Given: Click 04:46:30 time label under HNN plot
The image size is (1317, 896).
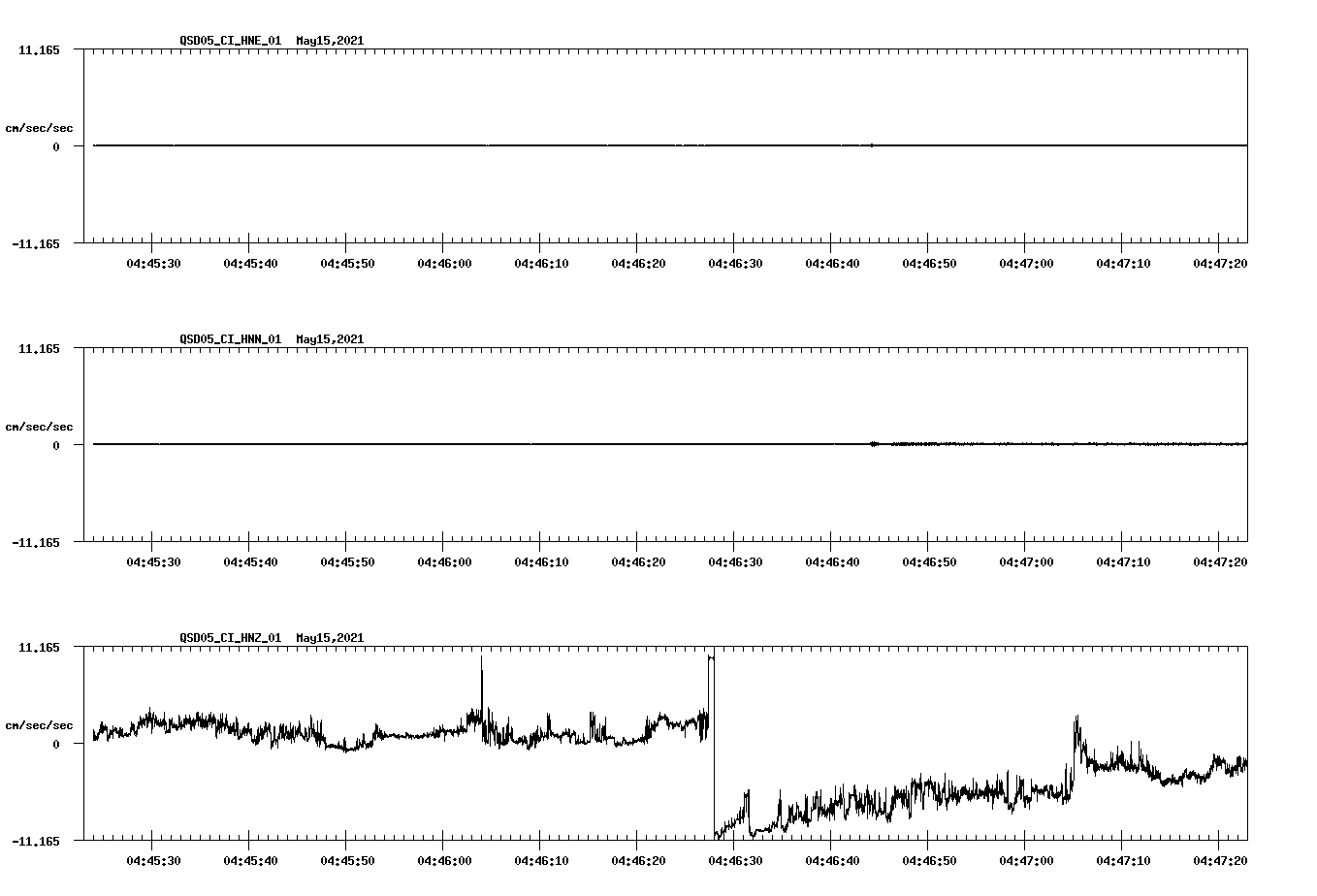Looking at the screenshot, I should point(735,561).
